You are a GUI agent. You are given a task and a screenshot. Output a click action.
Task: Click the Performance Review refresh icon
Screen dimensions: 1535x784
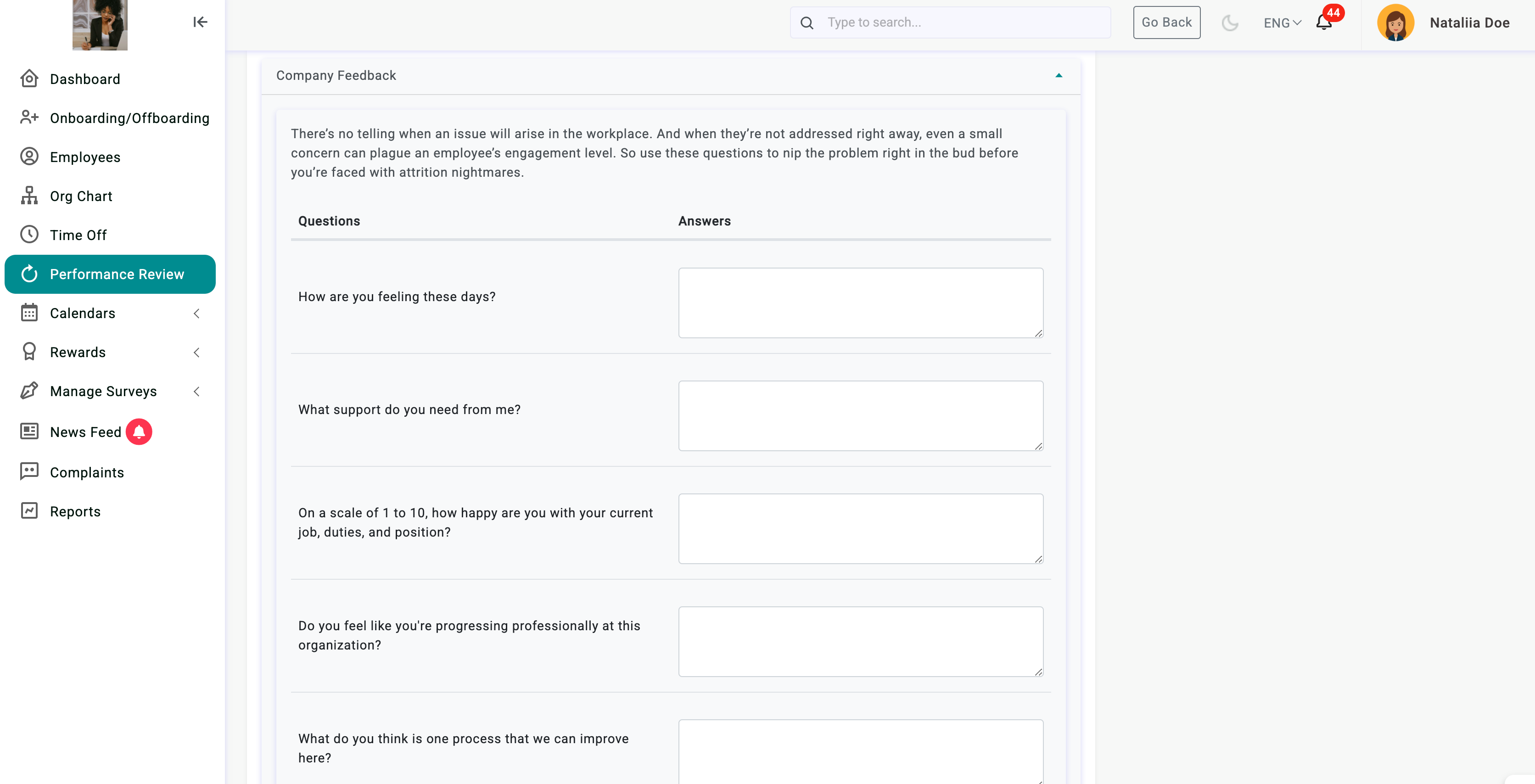coord(29,274)
